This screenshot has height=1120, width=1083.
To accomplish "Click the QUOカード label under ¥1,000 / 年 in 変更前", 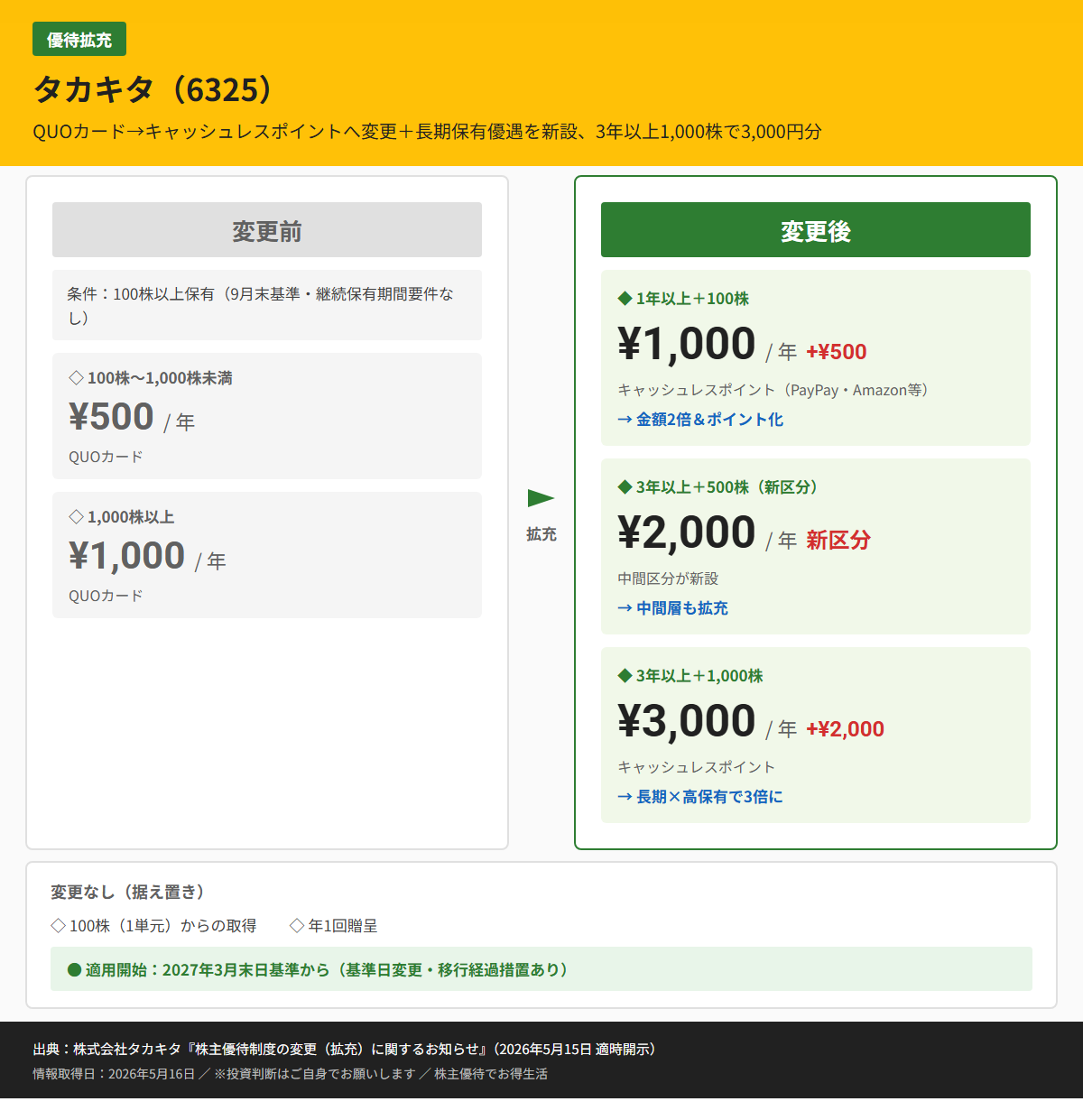I will pos(106,596).
